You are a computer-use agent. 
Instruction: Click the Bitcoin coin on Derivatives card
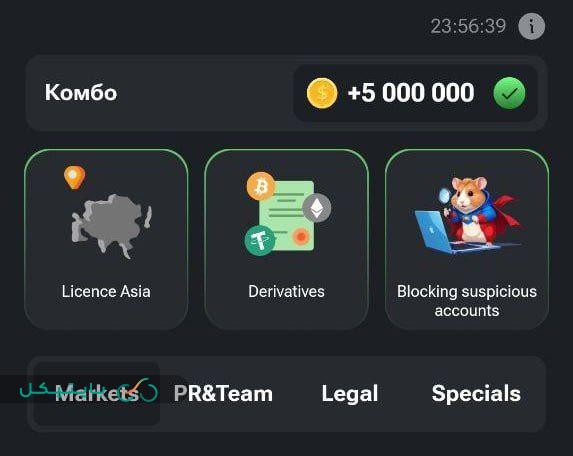click(261, 186)
